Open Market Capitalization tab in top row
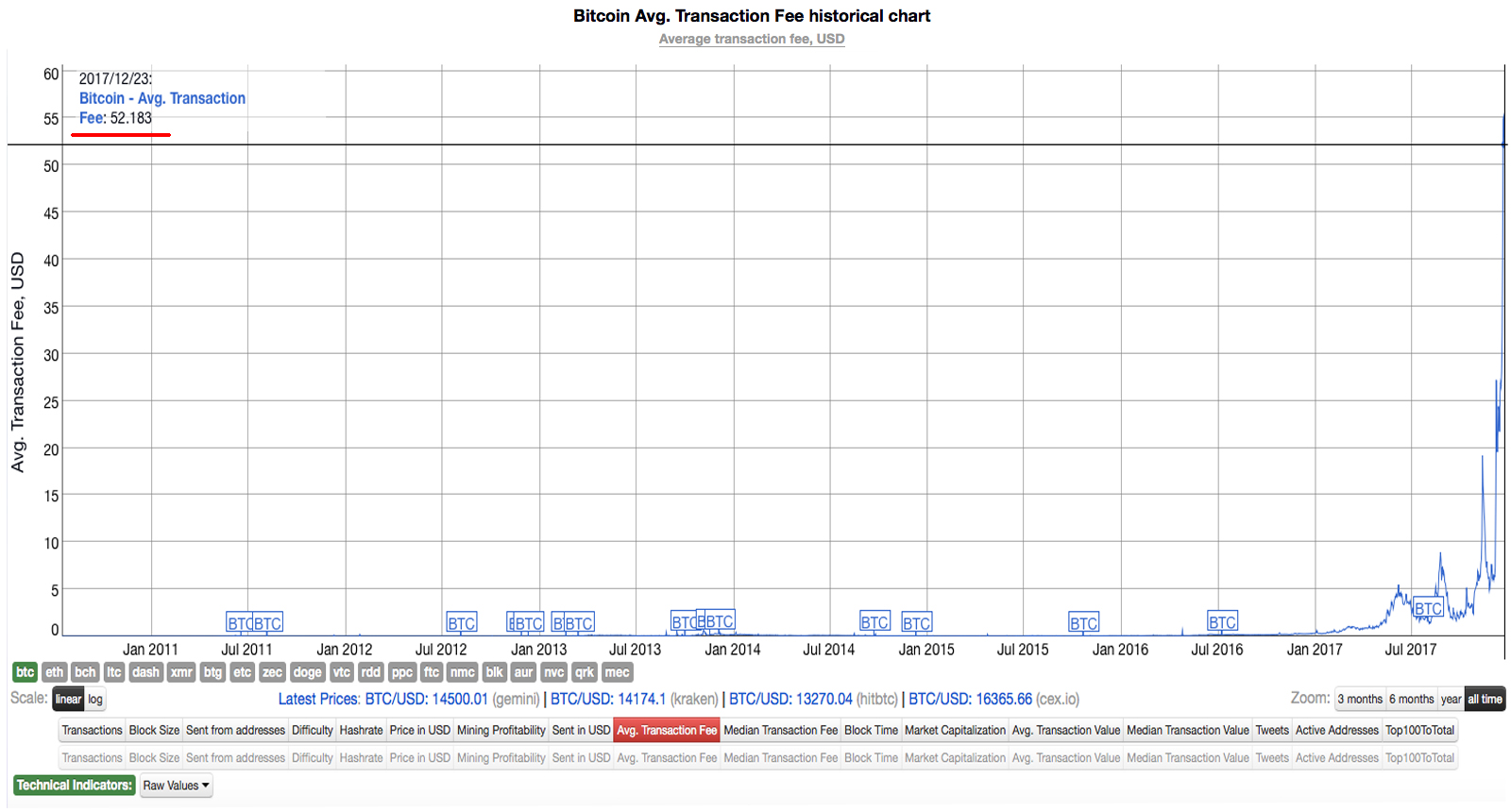This screenshot has height=812, width=1511. click(955, 731)
